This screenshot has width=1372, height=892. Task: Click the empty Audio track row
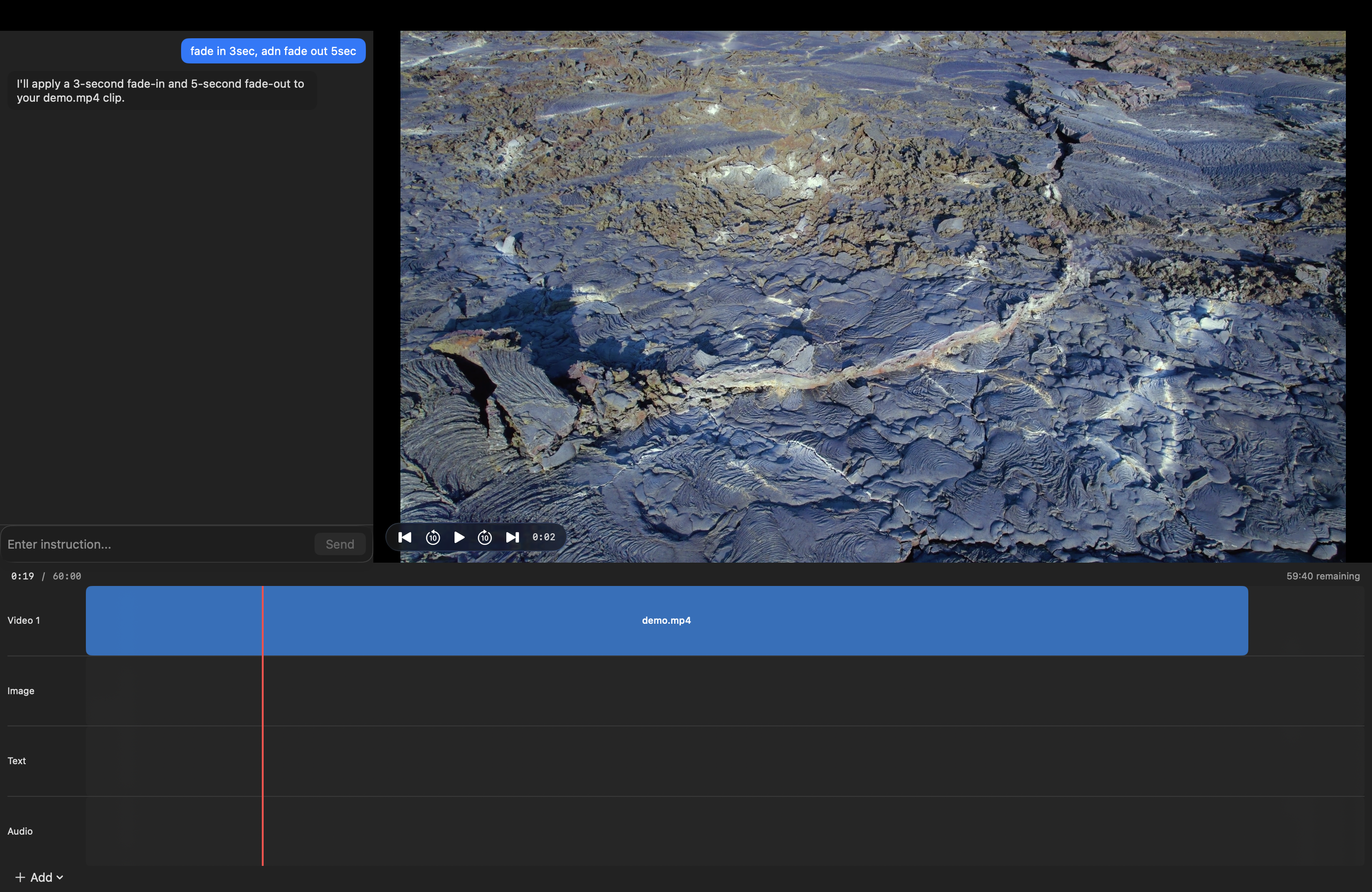(692, 831)
